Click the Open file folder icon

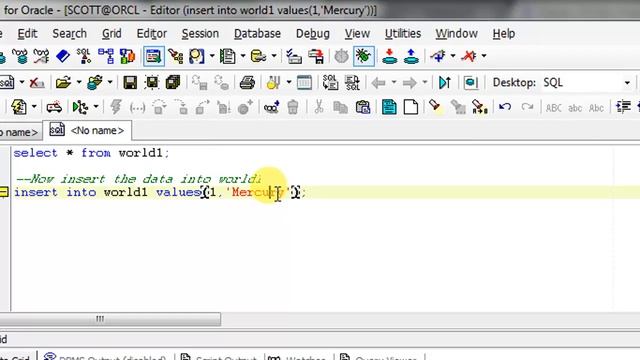point(63,83)
